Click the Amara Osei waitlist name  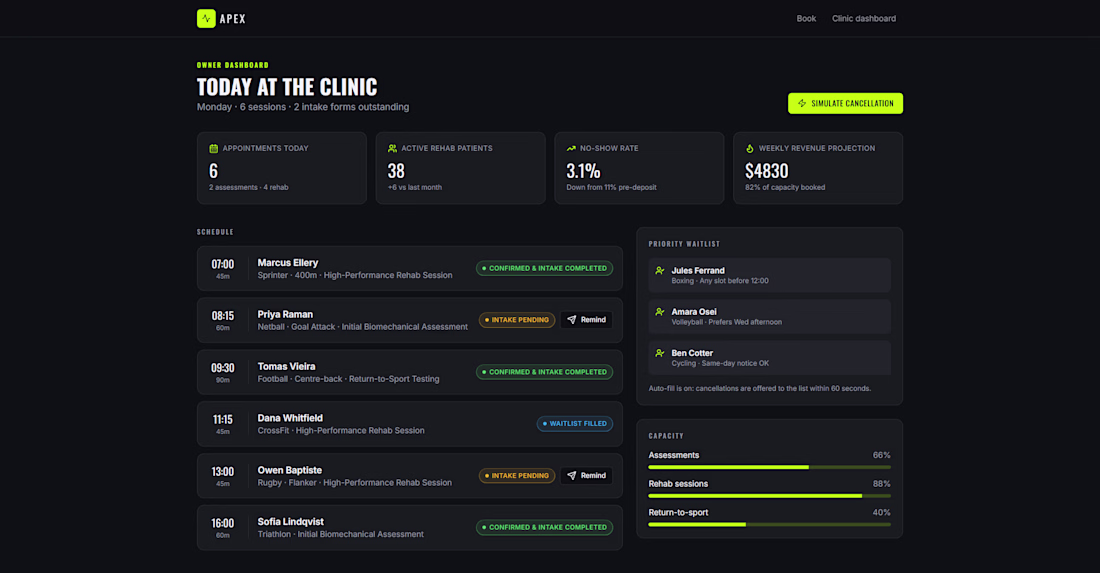pyautogui.click(x=694, y=312)
